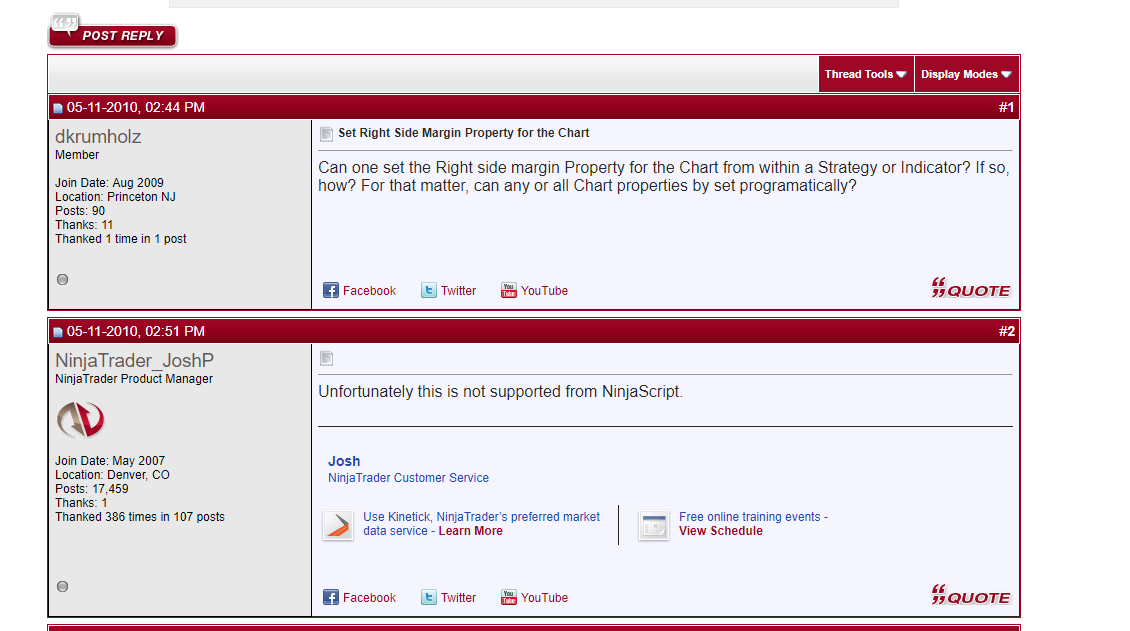
Task: Open dkrumholz user profile
Action: click(x=98, y=137)
